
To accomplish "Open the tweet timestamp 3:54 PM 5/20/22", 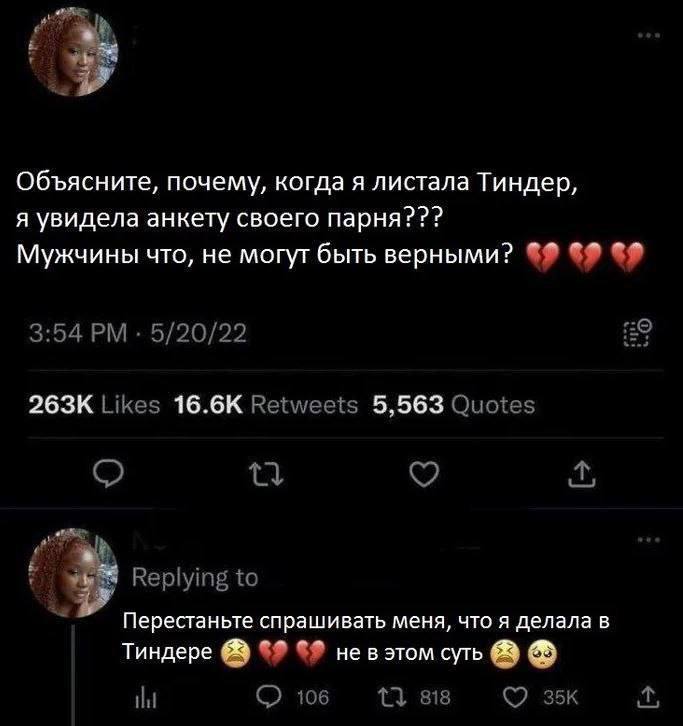I will click(x=138, y=333).
